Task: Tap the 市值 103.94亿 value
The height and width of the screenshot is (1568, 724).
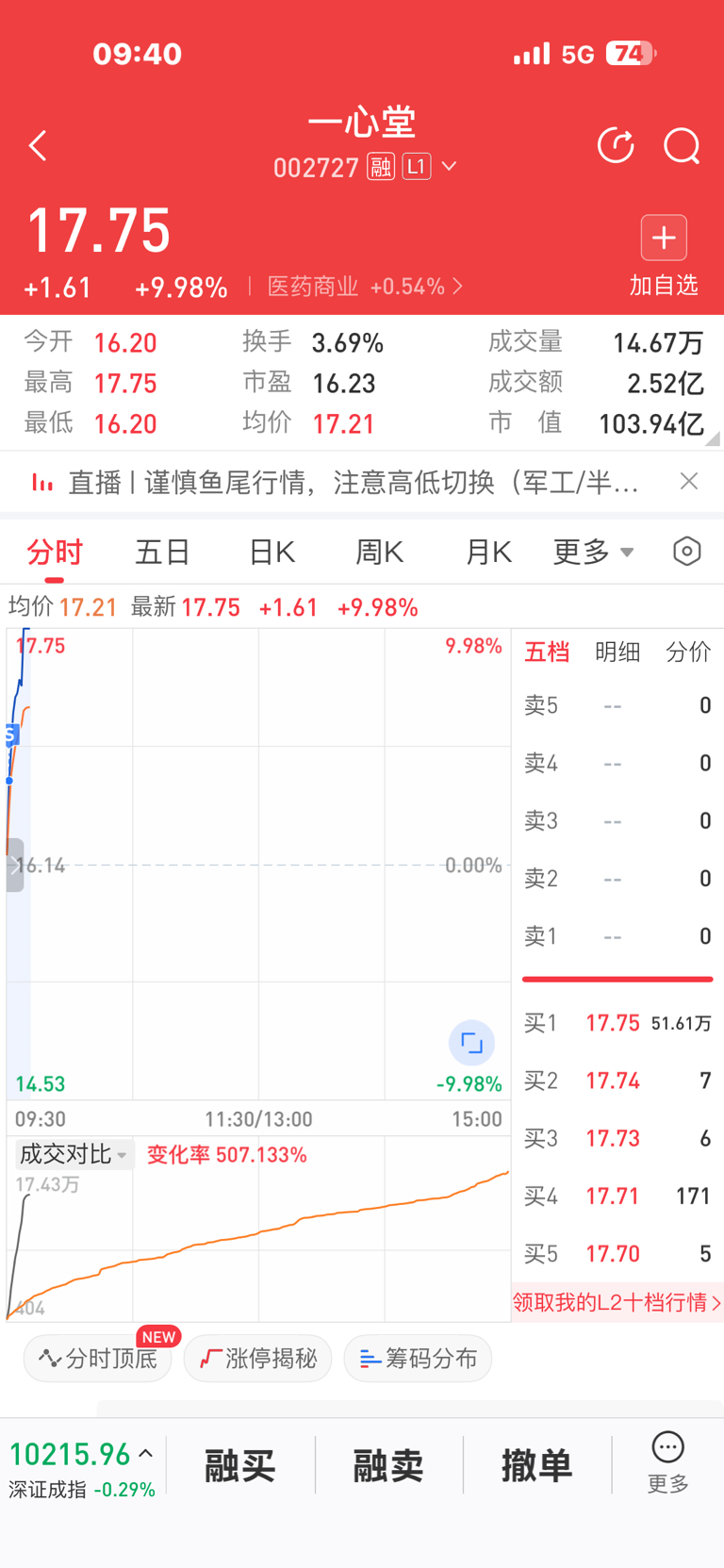Action: [651, 424]
